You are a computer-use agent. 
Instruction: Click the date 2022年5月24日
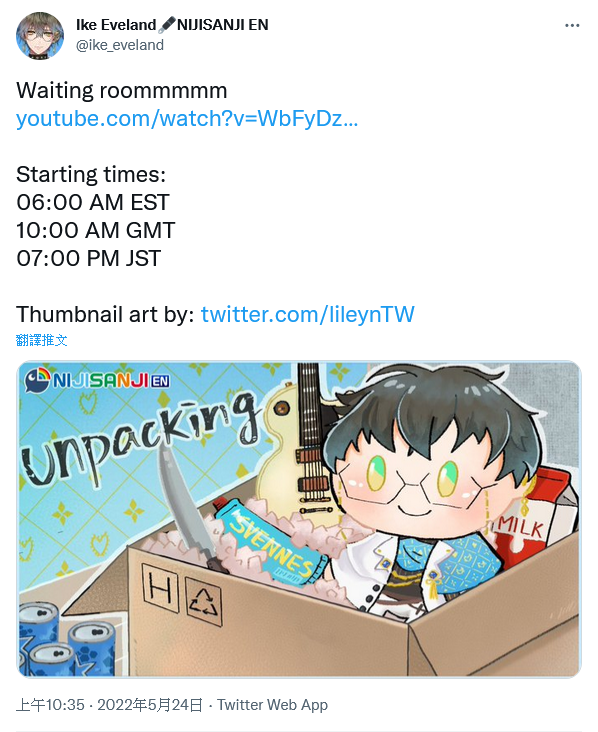click(149, 704)
